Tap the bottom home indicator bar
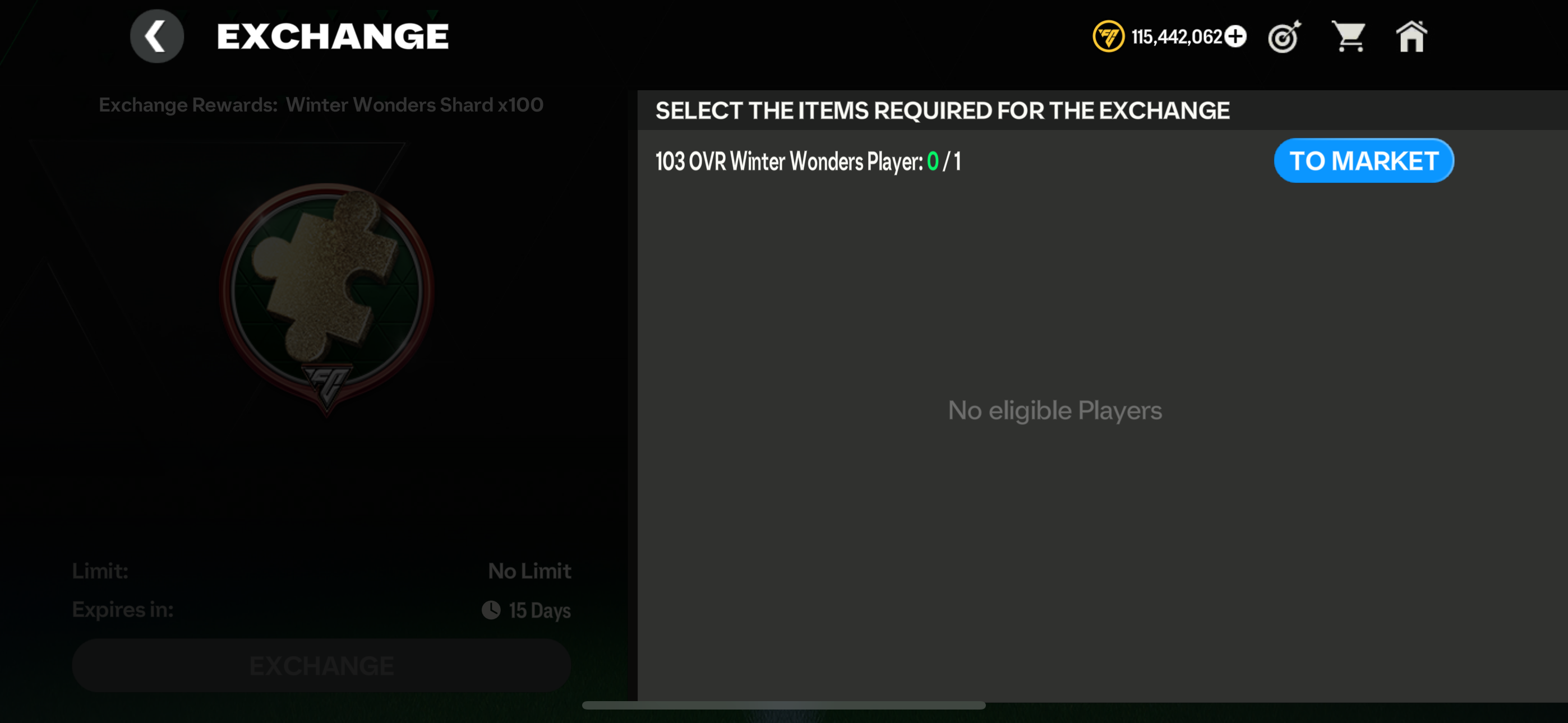Image resolution: width=1568 pixels, height=723 pixels. tap(783, 706)
